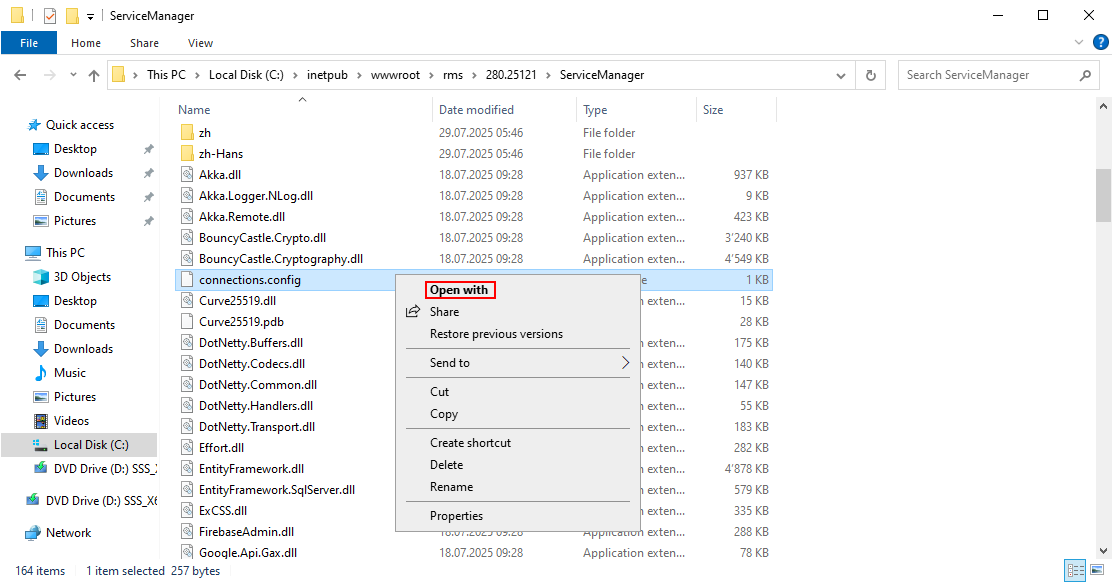Click the vertical scrollbar up arrow
Screen dimensions: 1113x583
pyautogui.click(x=1103, y=107)
